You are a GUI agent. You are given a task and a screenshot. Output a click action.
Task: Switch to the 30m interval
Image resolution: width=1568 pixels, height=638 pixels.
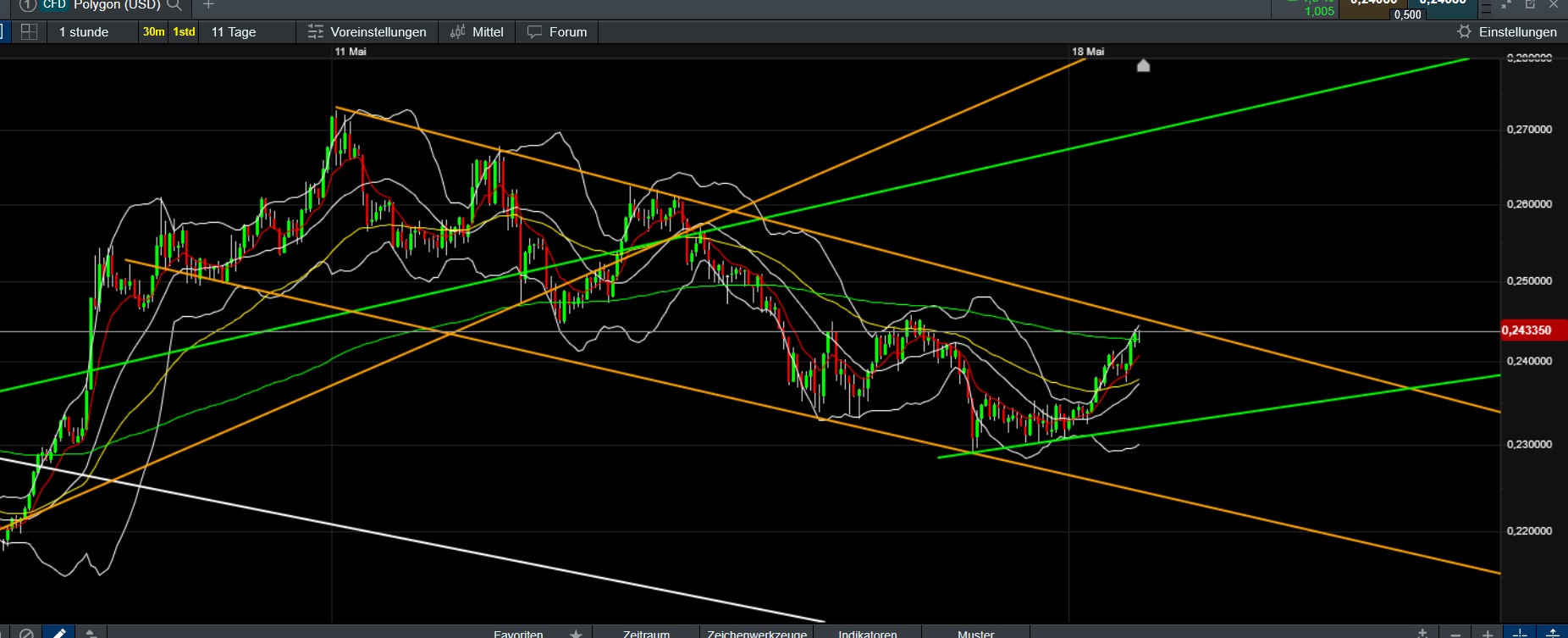point(154,32)
